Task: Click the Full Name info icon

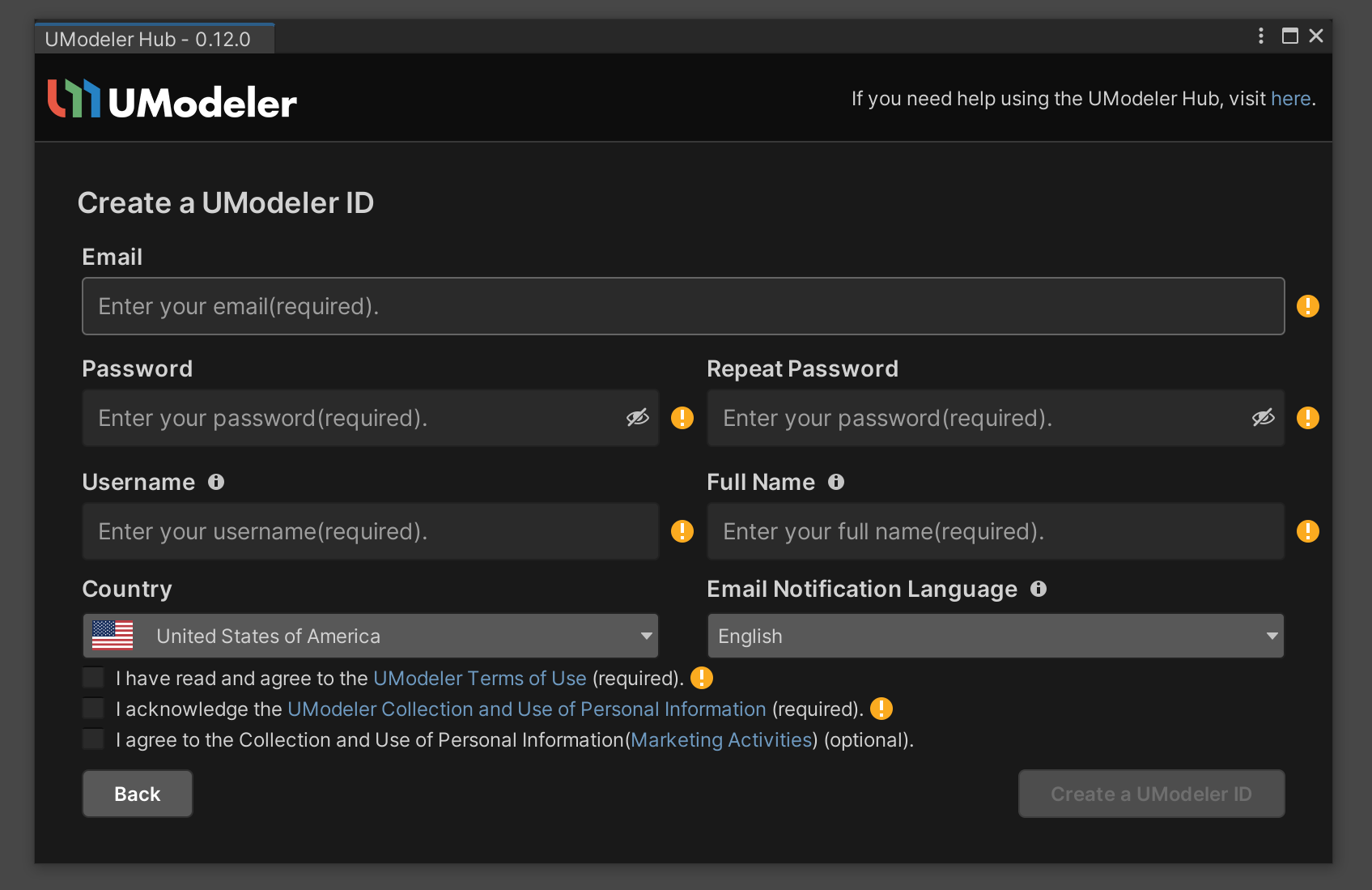Action: [836, 482]
